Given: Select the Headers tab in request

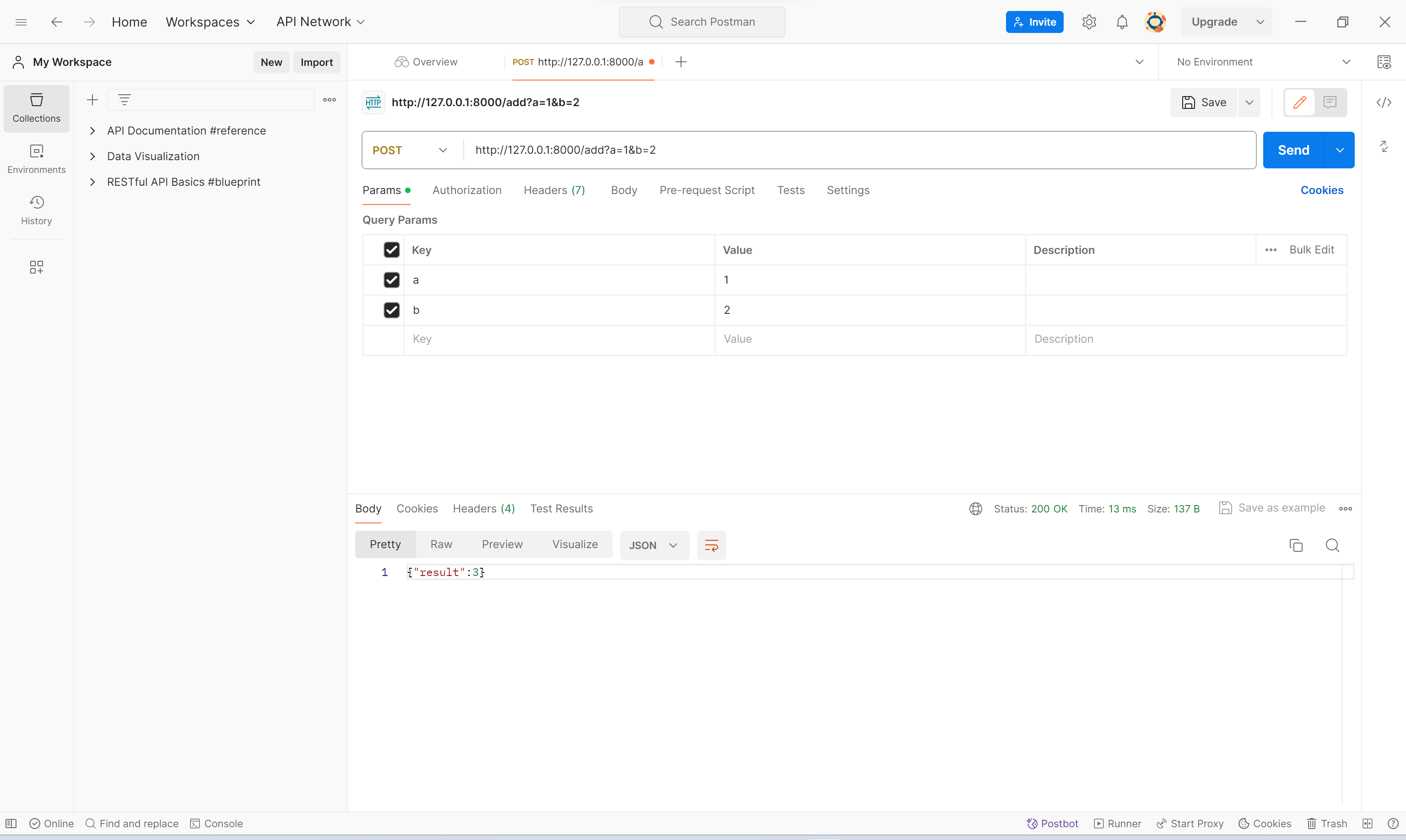Looking at the screenshot, I should click(x=554, y=190).
